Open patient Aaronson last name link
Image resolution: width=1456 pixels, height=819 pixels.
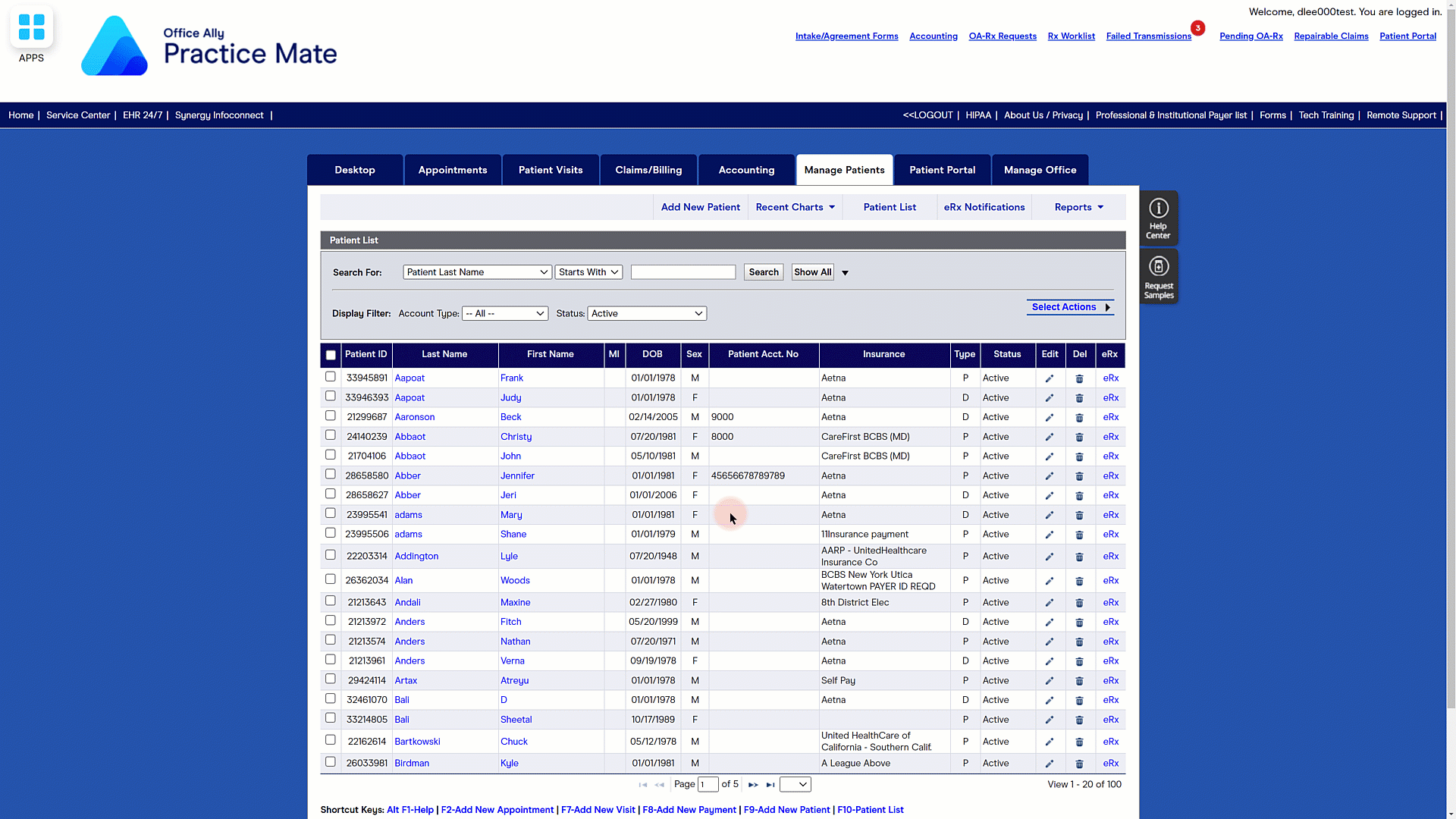414,417
